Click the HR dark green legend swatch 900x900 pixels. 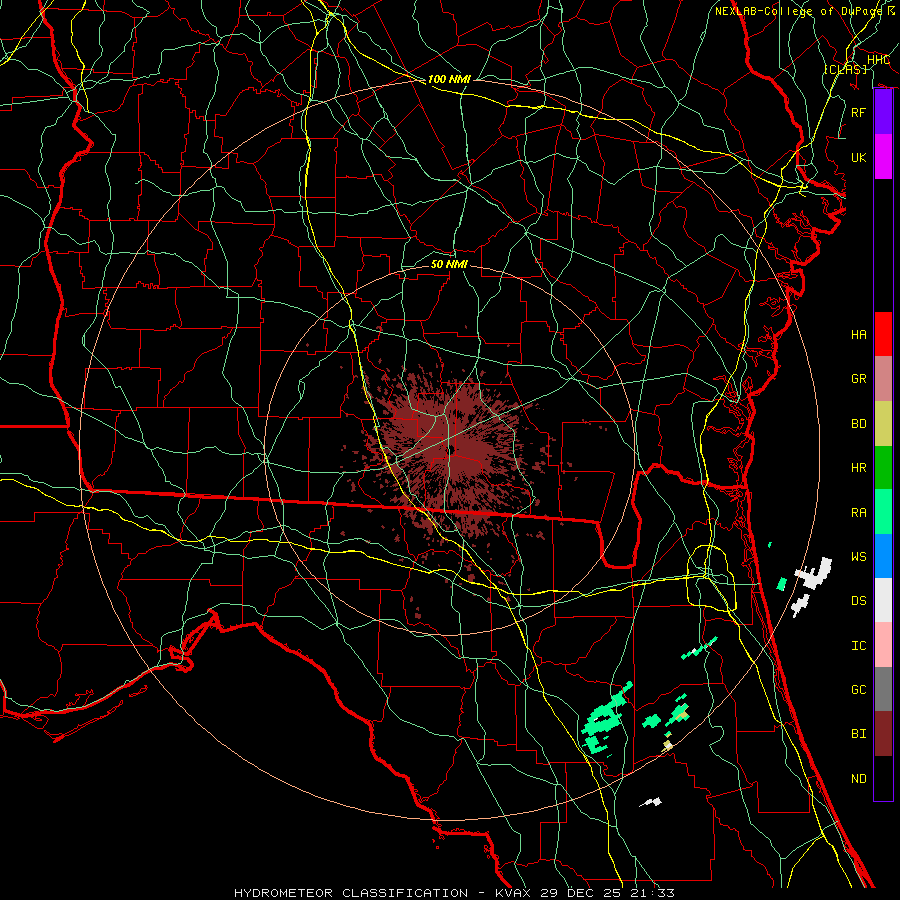[x=883, y=467]
